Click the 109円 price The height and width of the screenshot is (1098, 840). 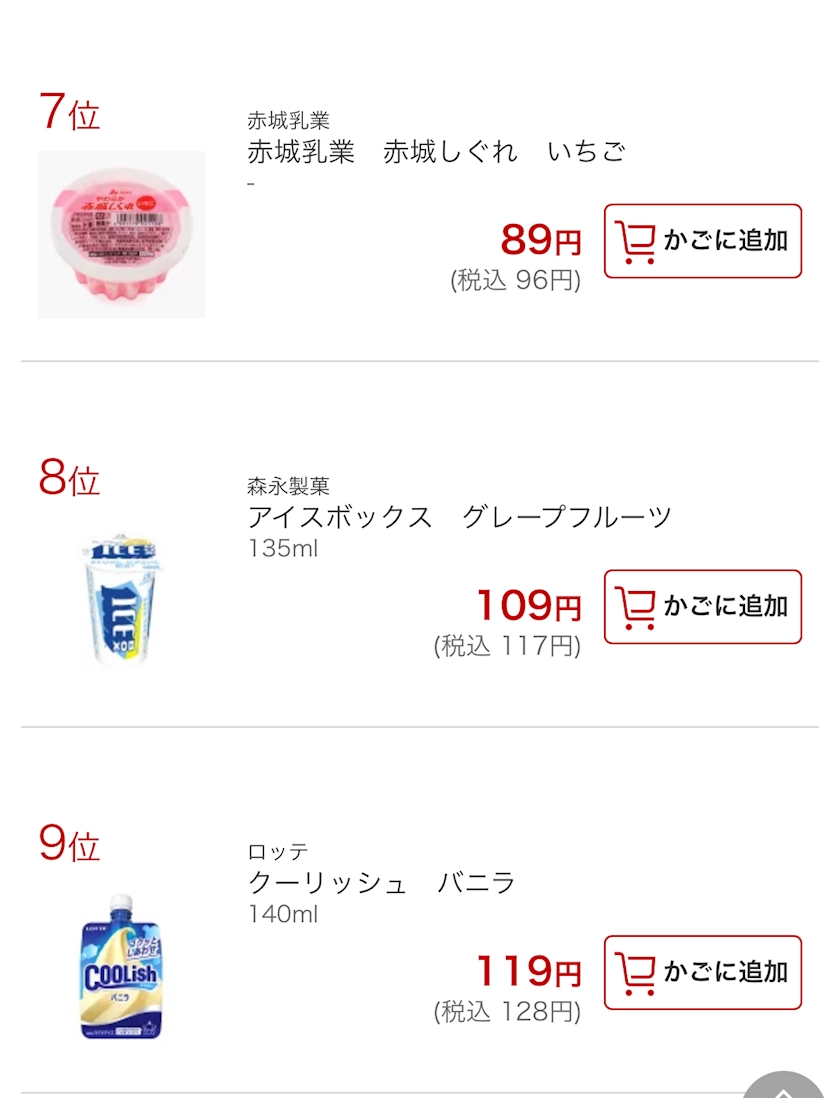528,606
